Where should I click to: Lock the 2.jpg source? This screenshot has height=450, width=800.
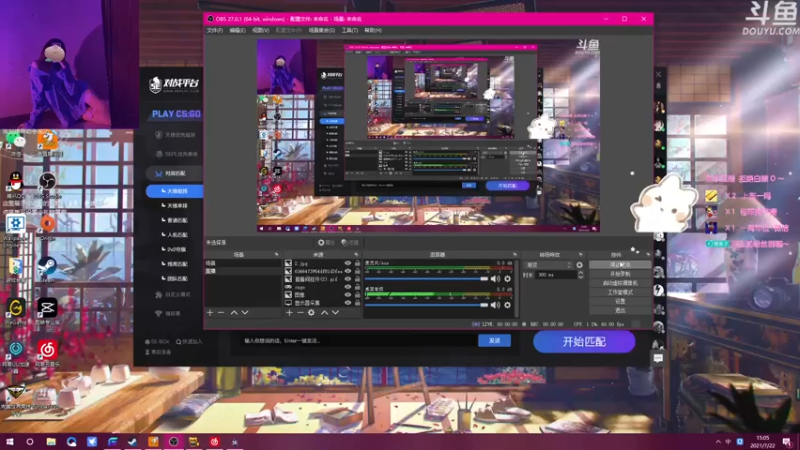357,263
